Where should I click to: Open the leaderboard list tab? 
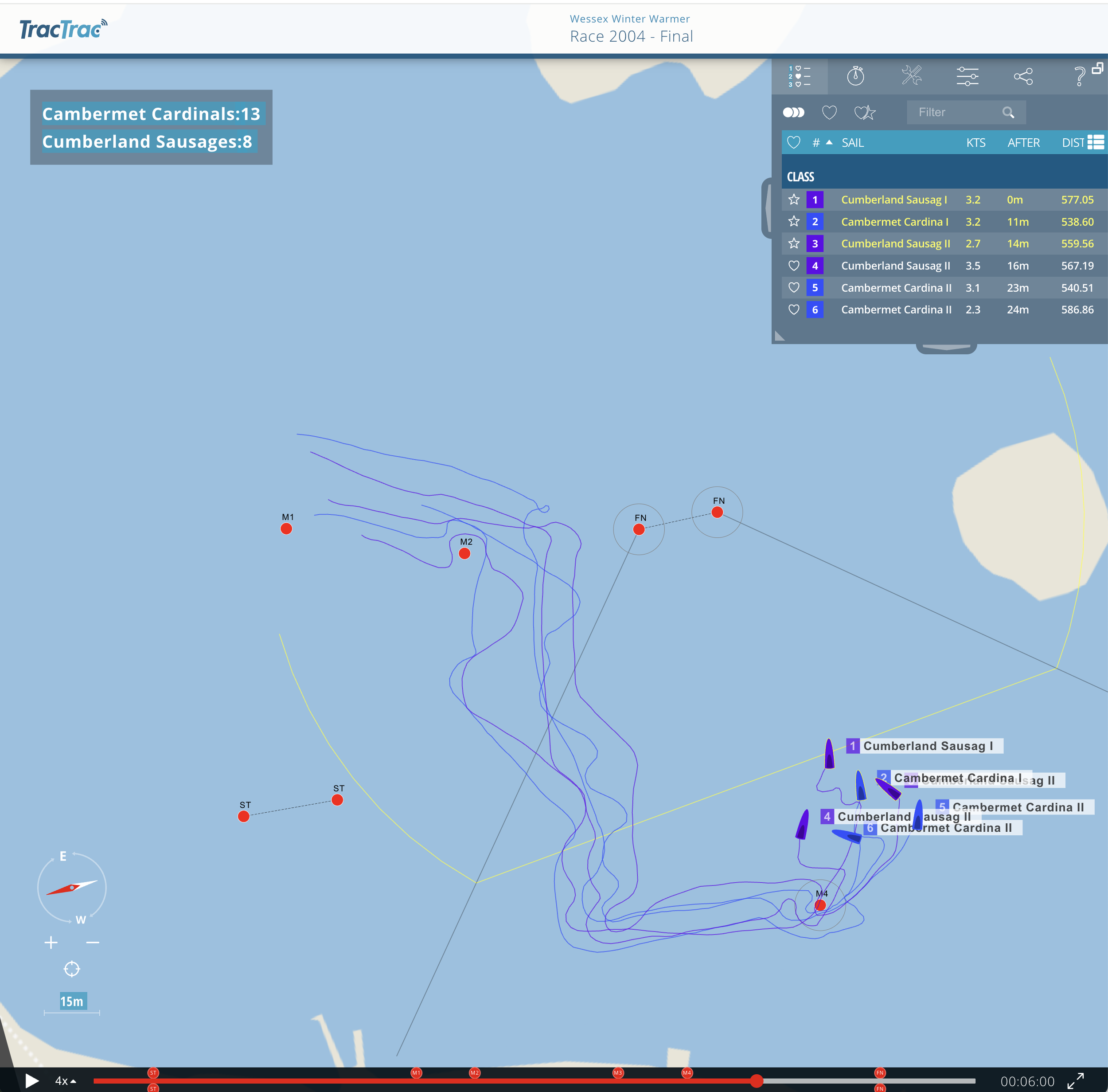pos(799,76)
